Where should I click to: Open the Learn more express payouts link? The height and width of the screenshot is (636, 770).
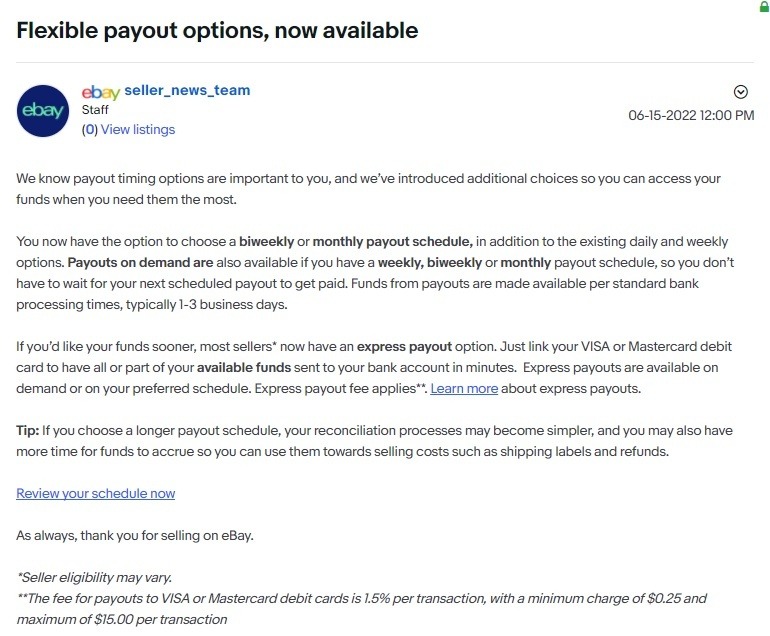464,388
